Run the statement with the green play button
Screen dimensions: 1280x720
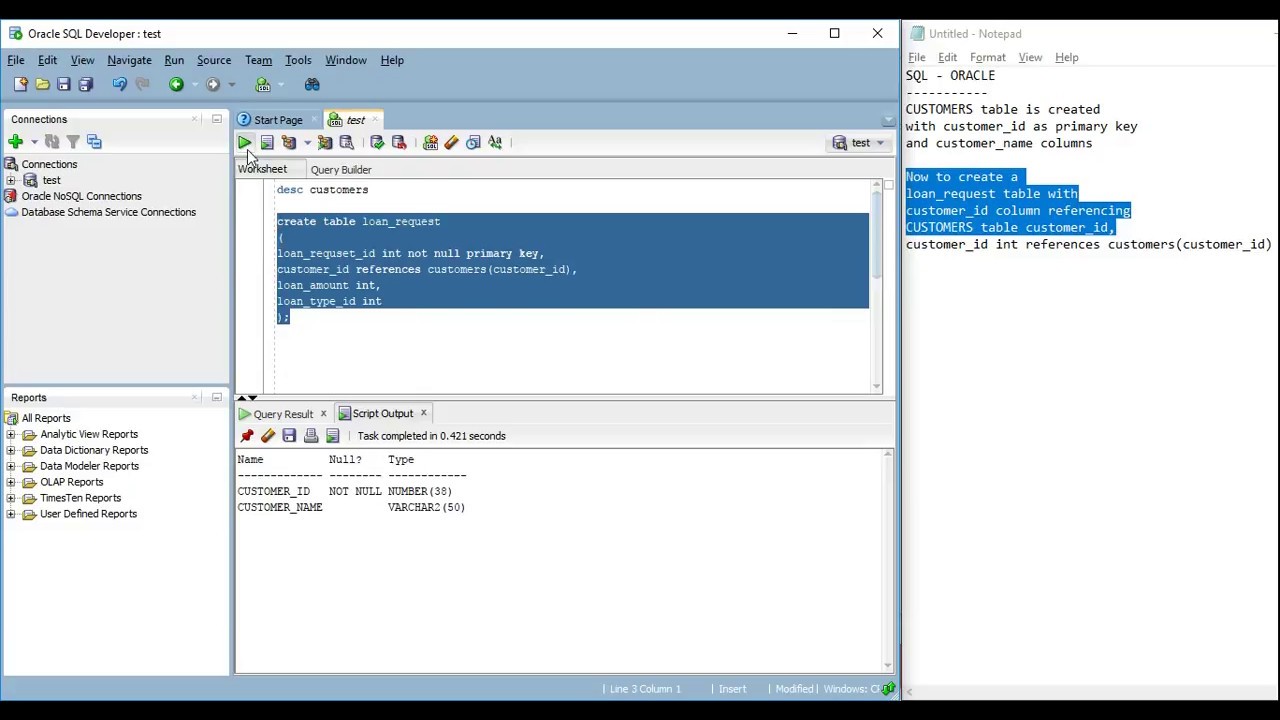pos(244,143)
